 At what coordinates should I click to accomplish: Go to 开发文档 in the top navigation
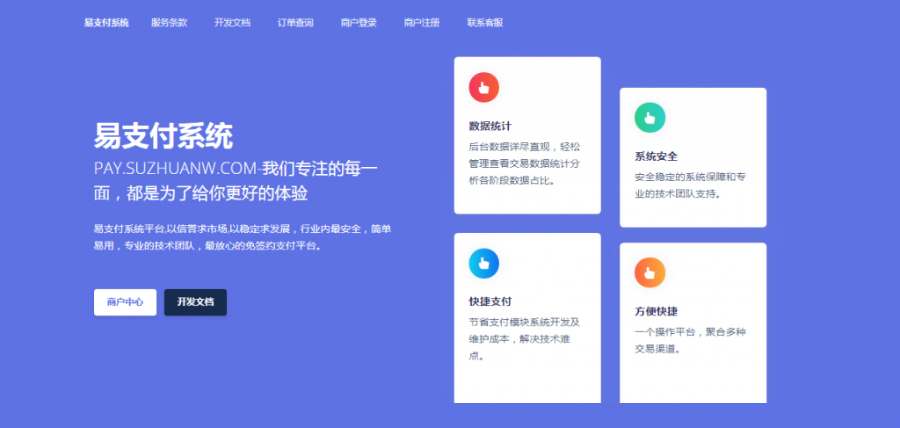click(x=232, y=23)
